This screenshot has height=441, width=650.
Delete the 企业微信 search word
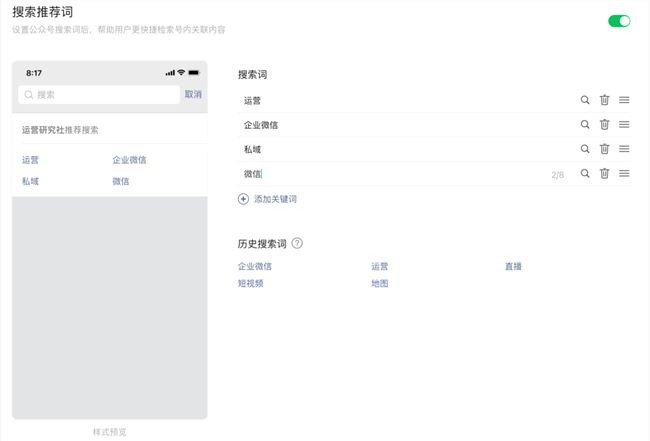click(x=604, y=124)
